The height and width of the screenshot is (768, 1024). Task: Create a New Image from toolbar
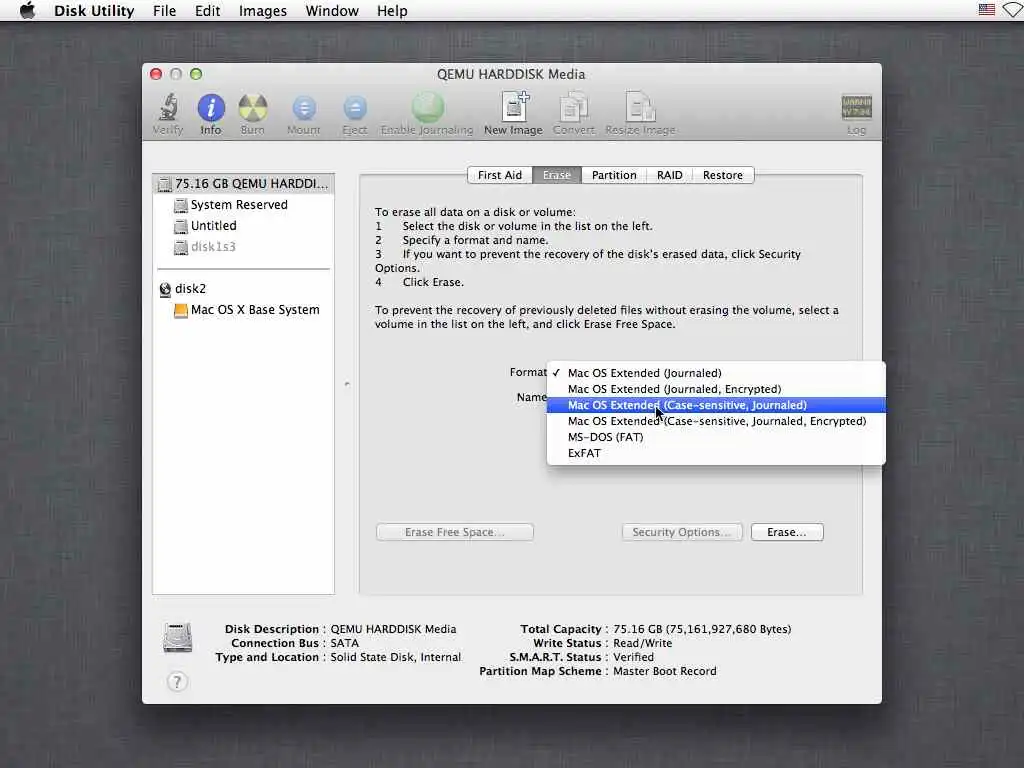click(514, 107)
